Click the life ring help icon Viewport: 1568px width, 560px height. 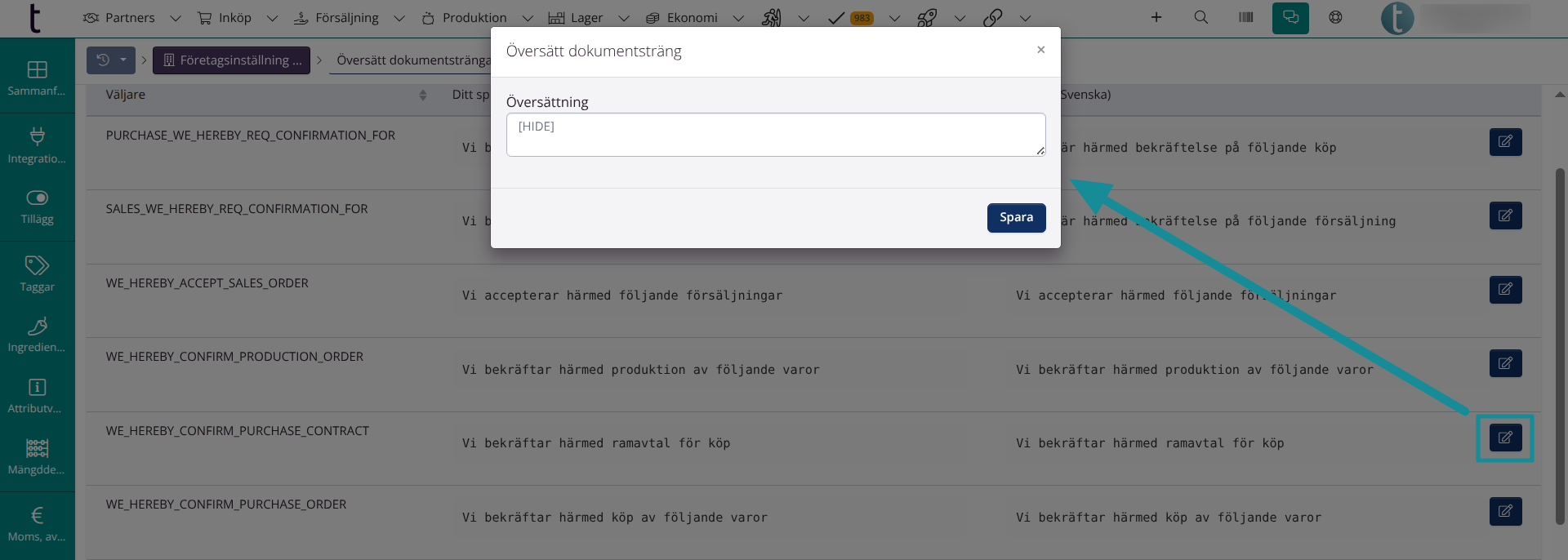coord(1335,18)
